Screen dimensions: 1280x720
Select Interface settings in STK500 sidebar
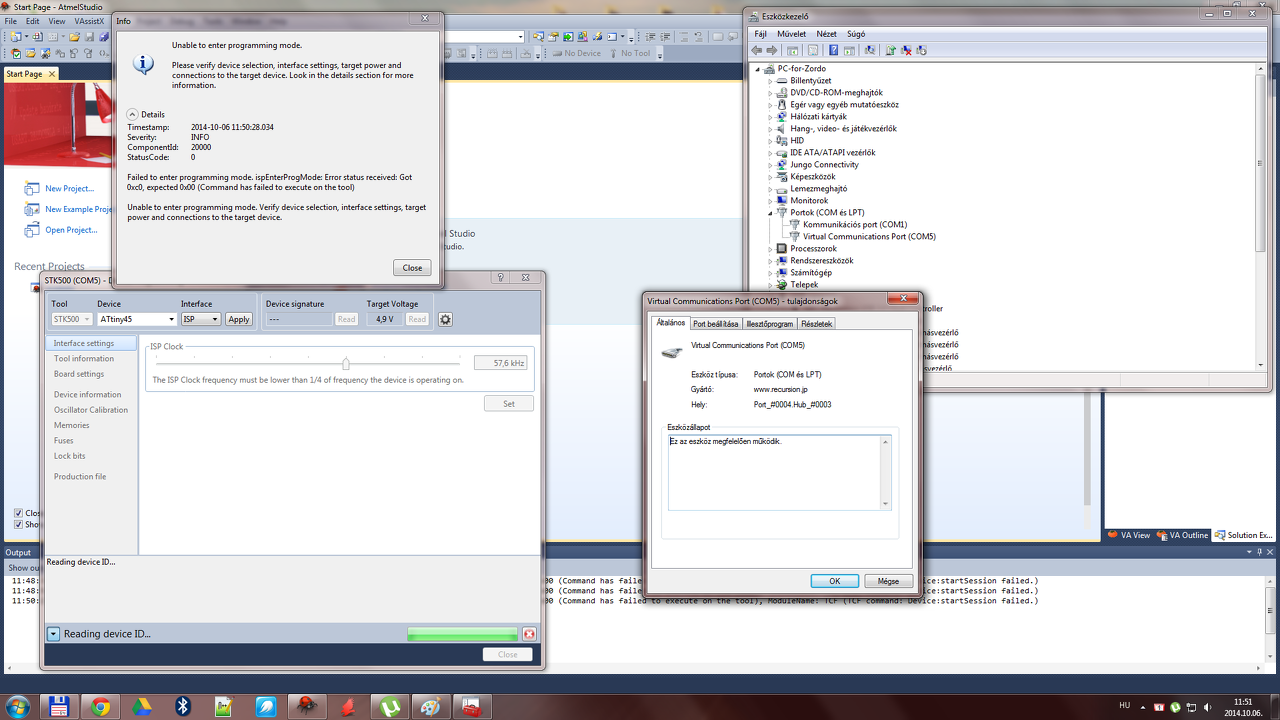(91, 343)
